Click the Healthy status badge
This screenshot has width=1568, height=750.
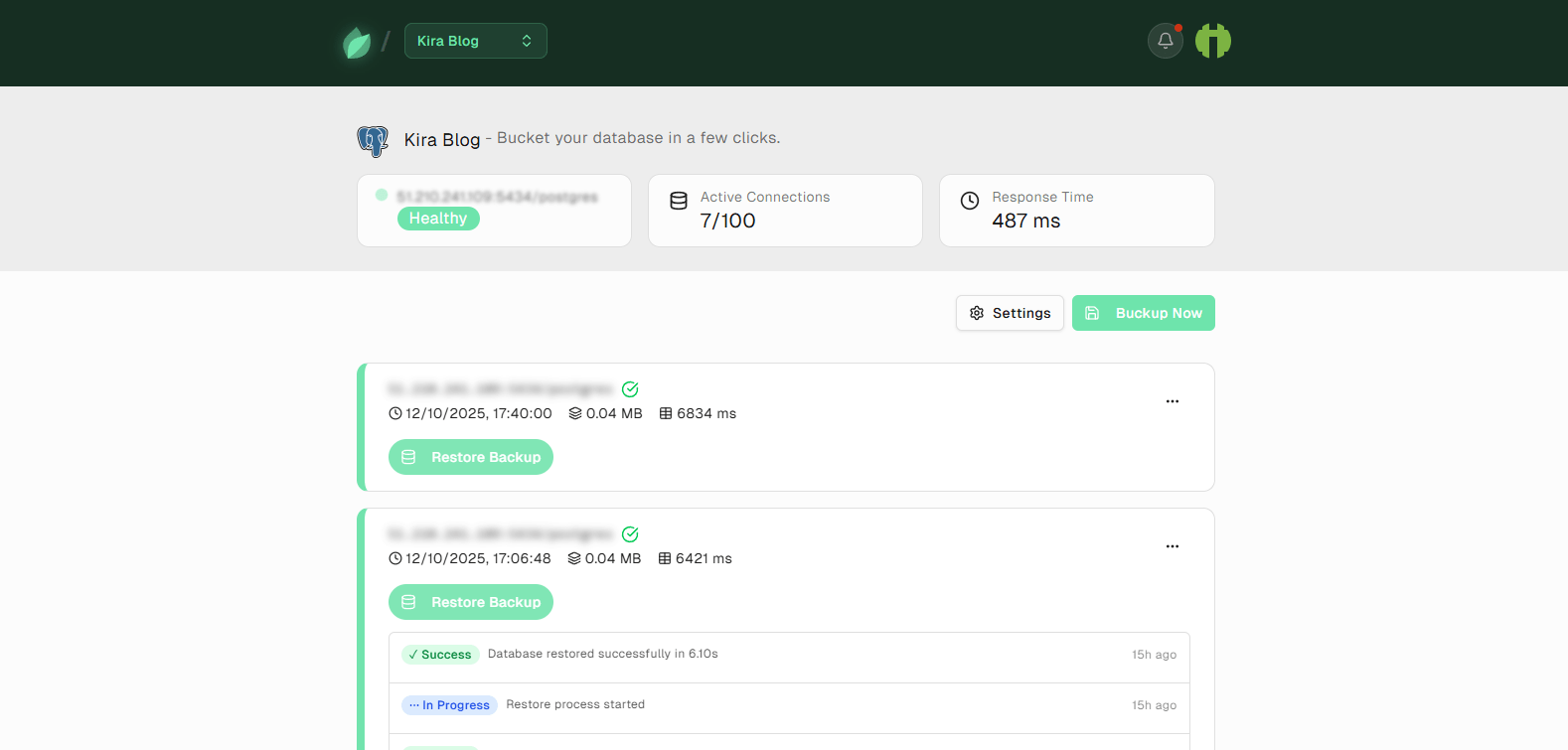(438, 219)
